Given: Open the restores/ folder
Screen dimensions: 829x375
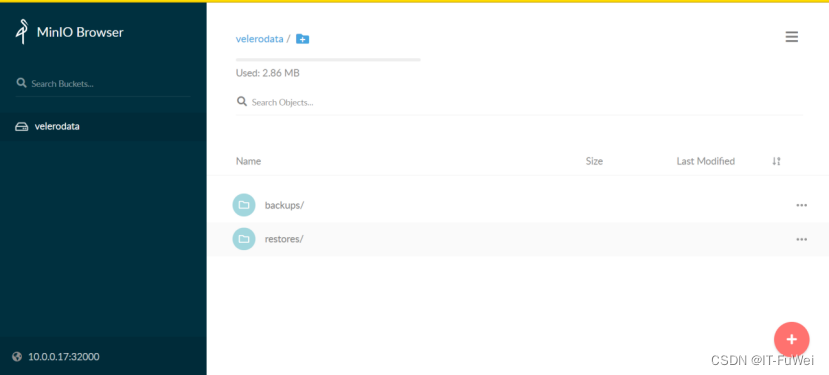Looking at the screenshot, I should (x=284, y=239).
